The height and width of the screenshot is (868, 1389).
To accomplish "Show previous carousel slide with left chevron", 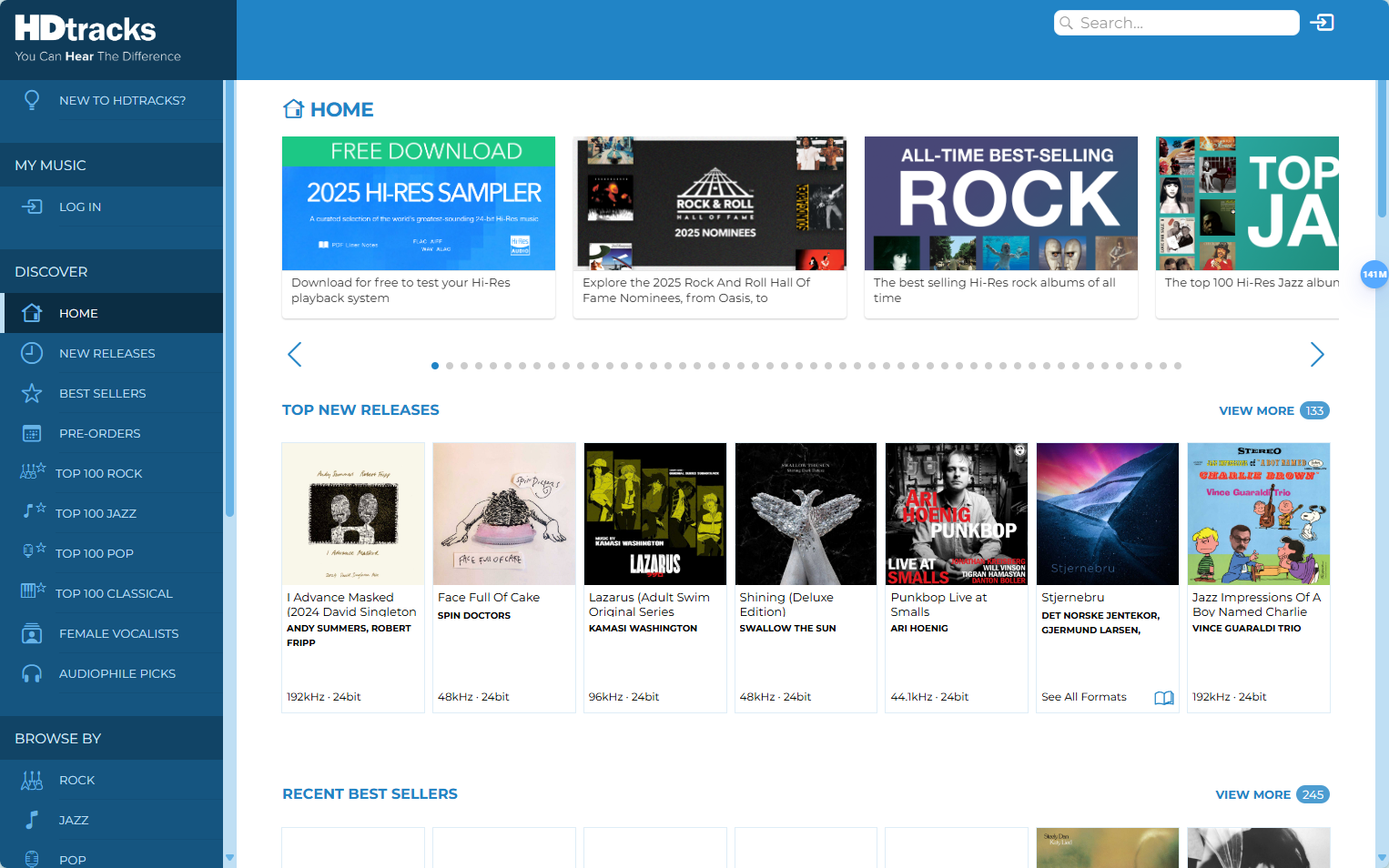I will pos(294,354).
